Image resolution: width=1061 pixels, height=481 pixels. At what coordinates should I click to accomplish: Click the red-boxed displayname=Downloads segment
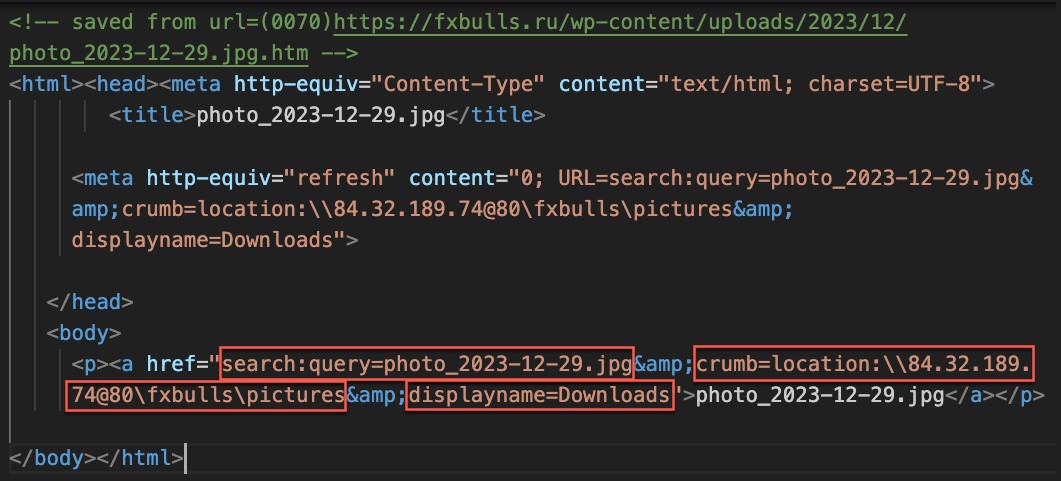pyautogui.click(x=539, y=396)
